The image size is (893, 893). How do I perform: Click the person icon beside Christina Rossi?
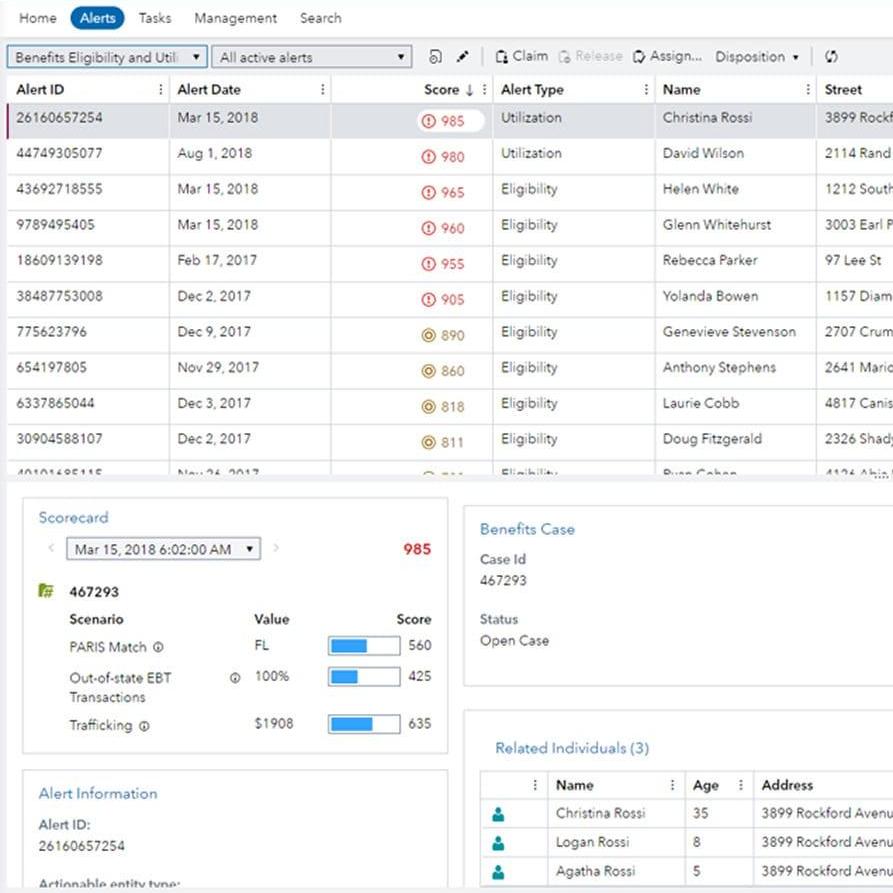click(x=496, y=813)
